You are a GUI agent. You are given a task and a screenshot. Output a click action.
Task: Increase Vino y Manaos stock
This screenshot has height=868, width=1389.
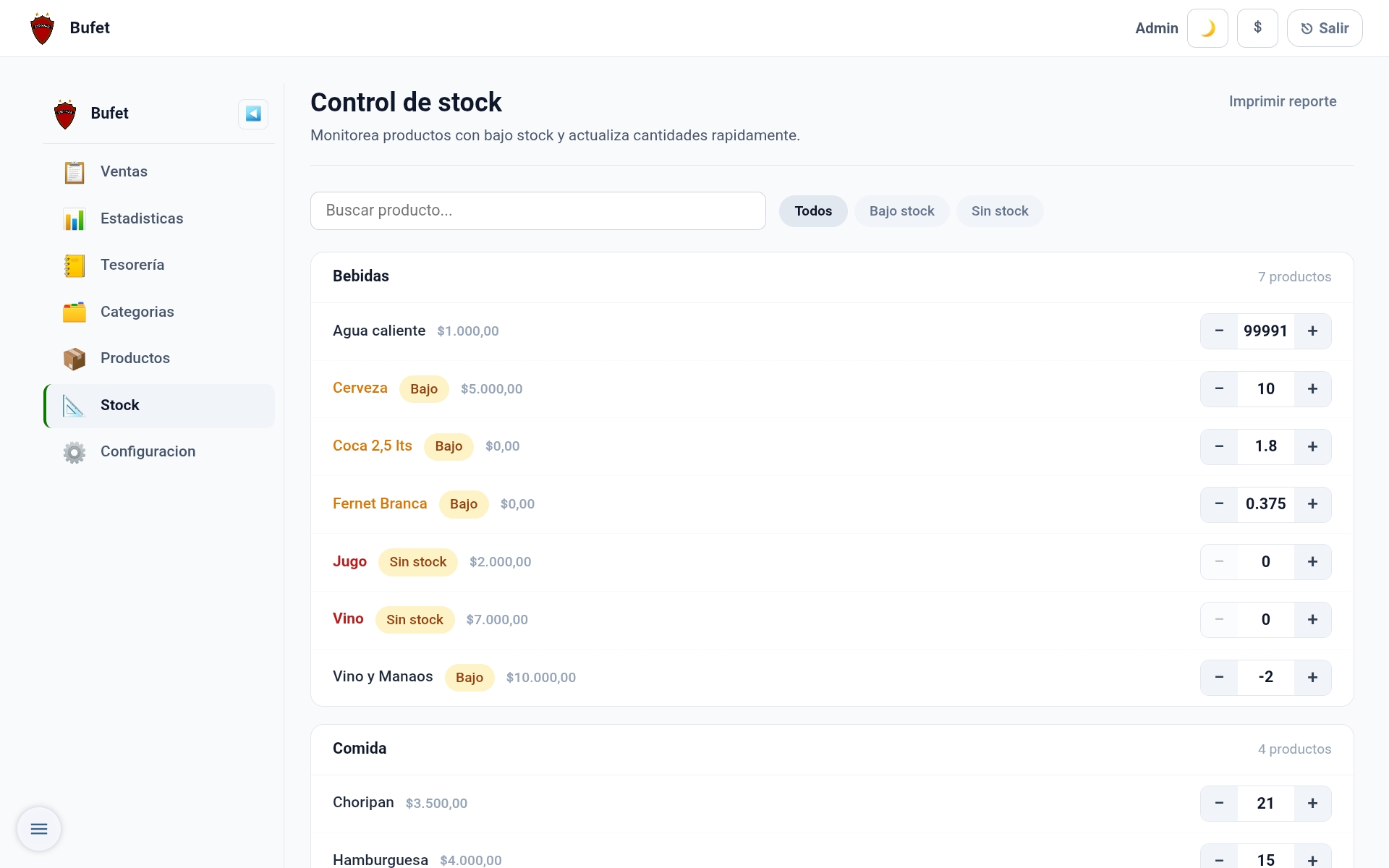[x=1312, y=677]
